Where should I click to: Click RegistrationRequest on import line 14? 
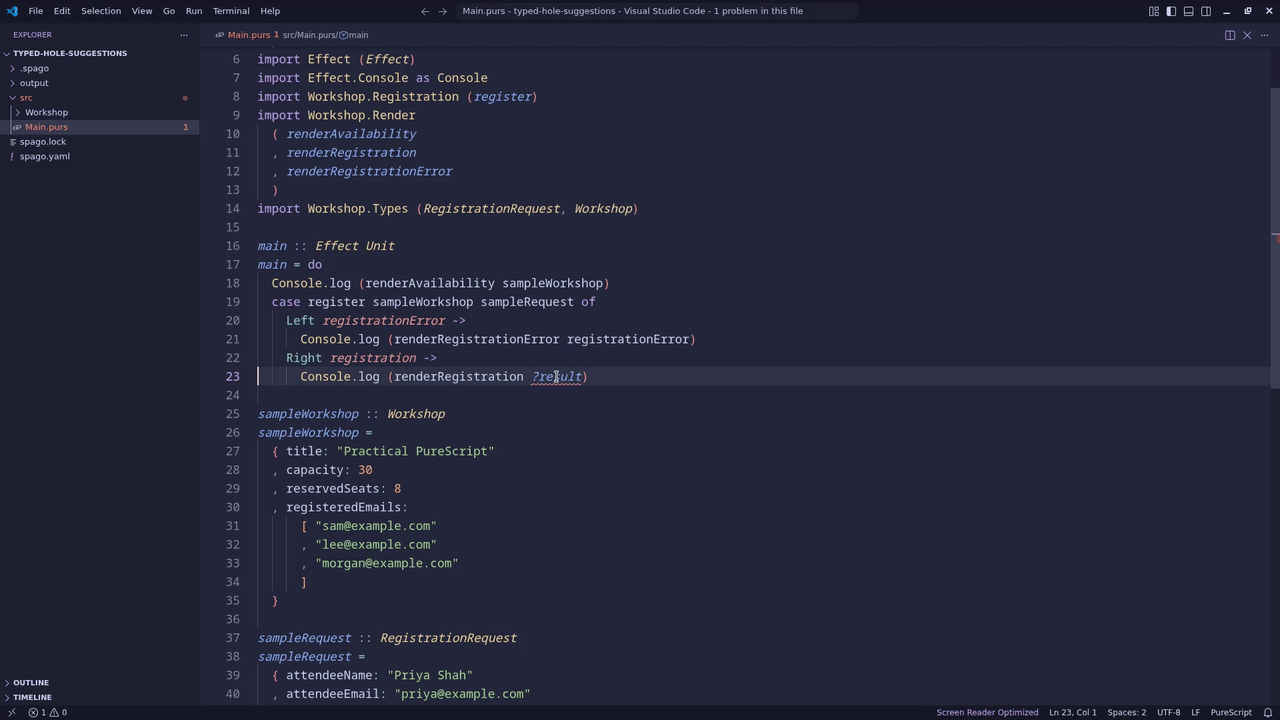pos(491,209)
